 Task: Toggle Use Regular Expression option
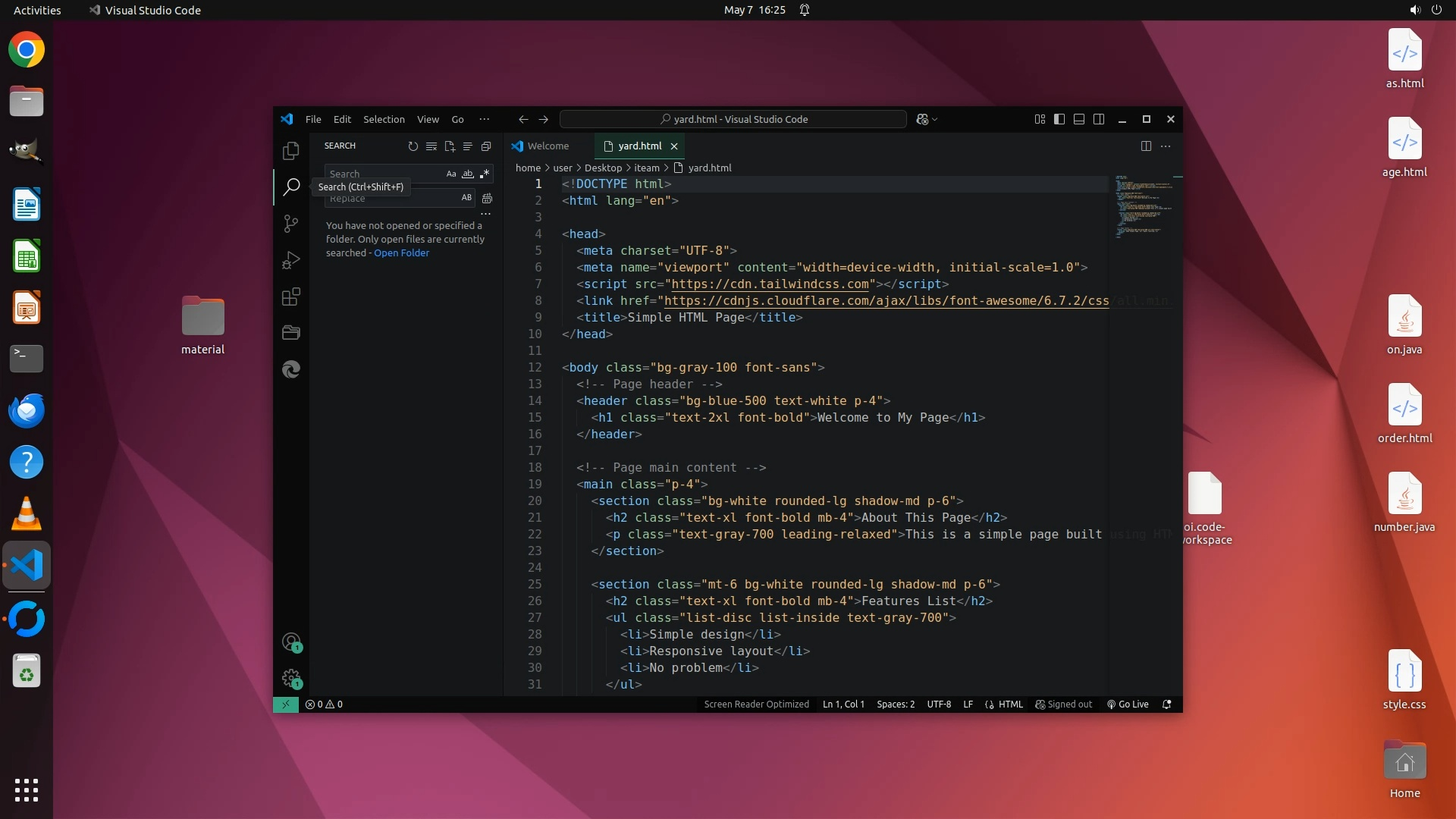(x=485, y=174)
